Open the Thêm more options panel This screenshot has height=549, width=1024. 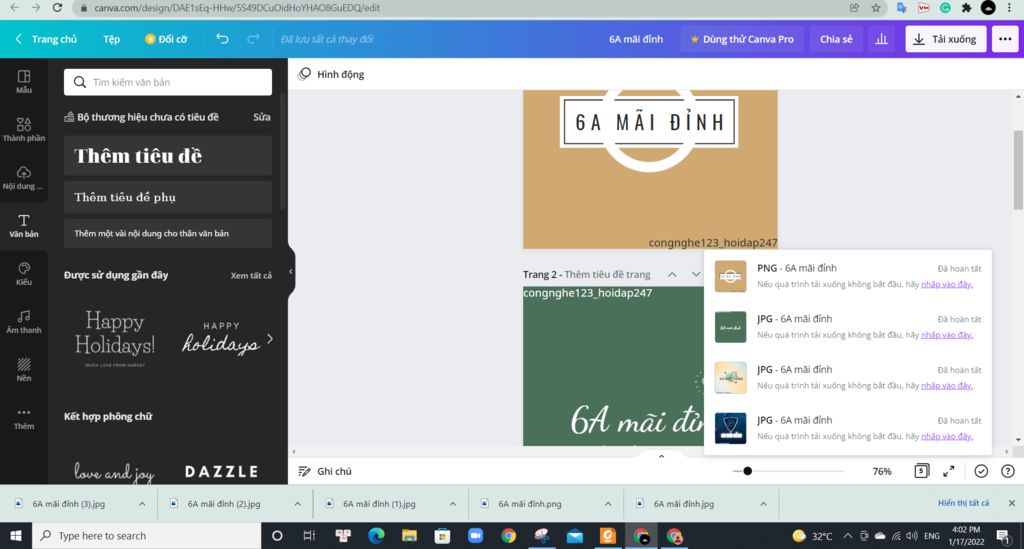click(x=24, y=418)
